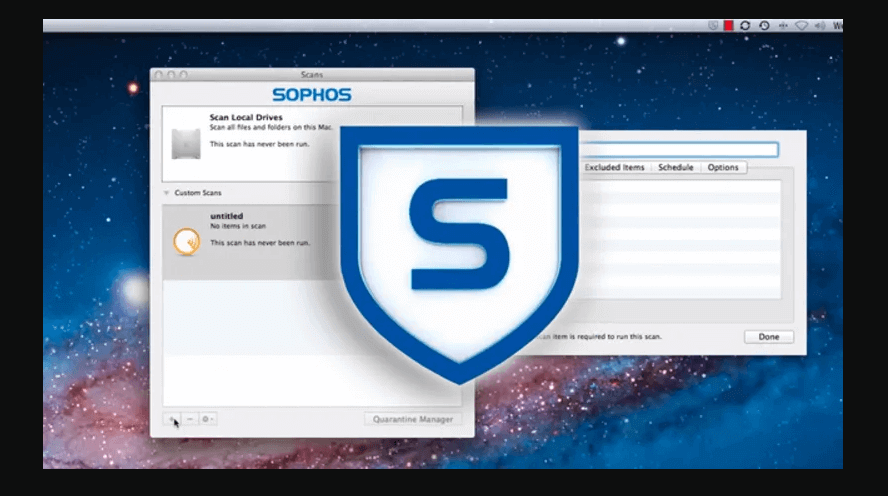888x496 pixels.
Task: Click the scan items list in the sheet
Action: (x=680, y=240)
